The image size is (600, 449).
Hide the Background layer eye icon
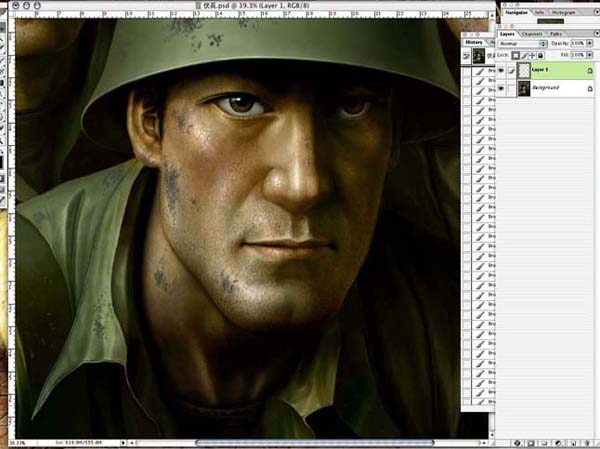point(501,88)
